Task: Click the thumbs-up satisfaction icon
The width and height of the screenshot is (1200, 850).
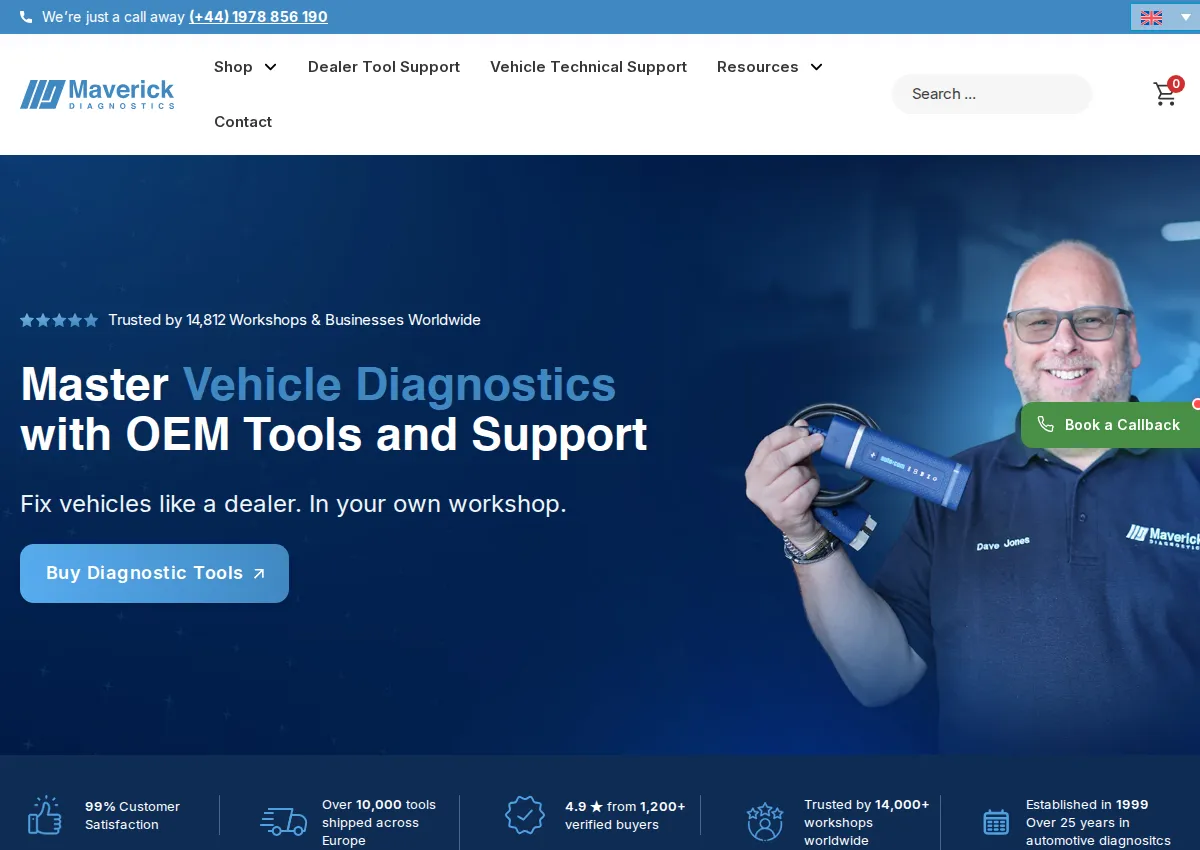Action: click(x=45, y=815)
